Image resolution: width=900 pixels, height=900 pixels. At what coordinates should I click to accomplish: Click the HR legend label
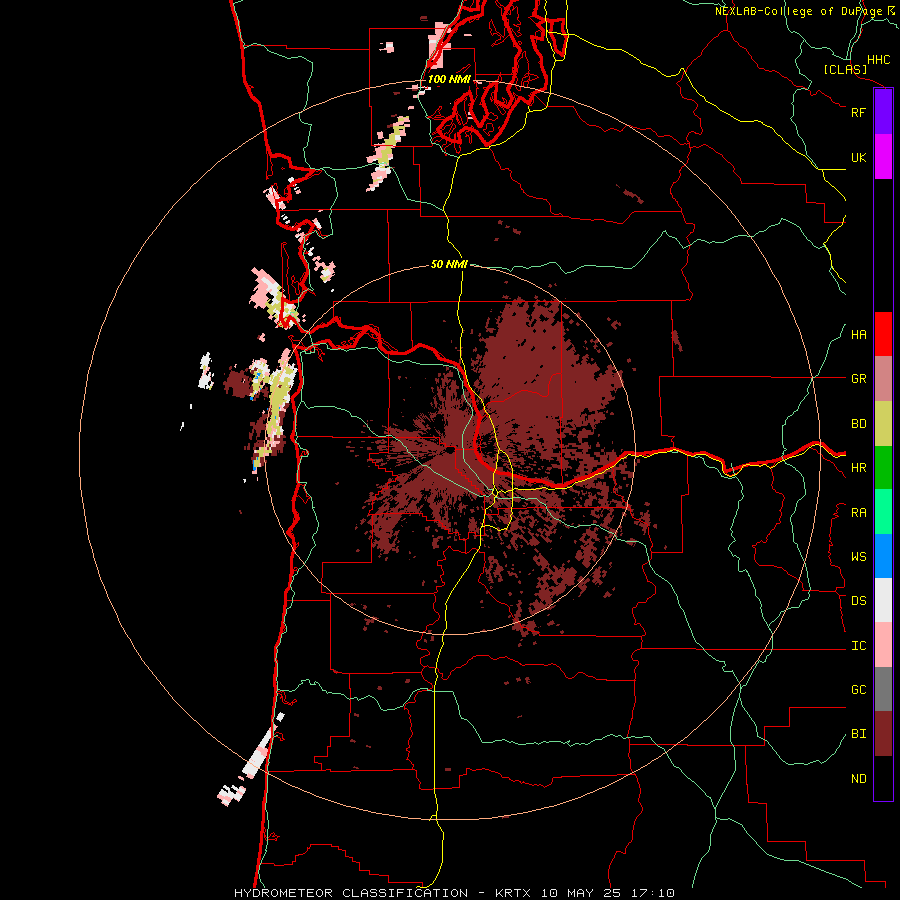858,468
